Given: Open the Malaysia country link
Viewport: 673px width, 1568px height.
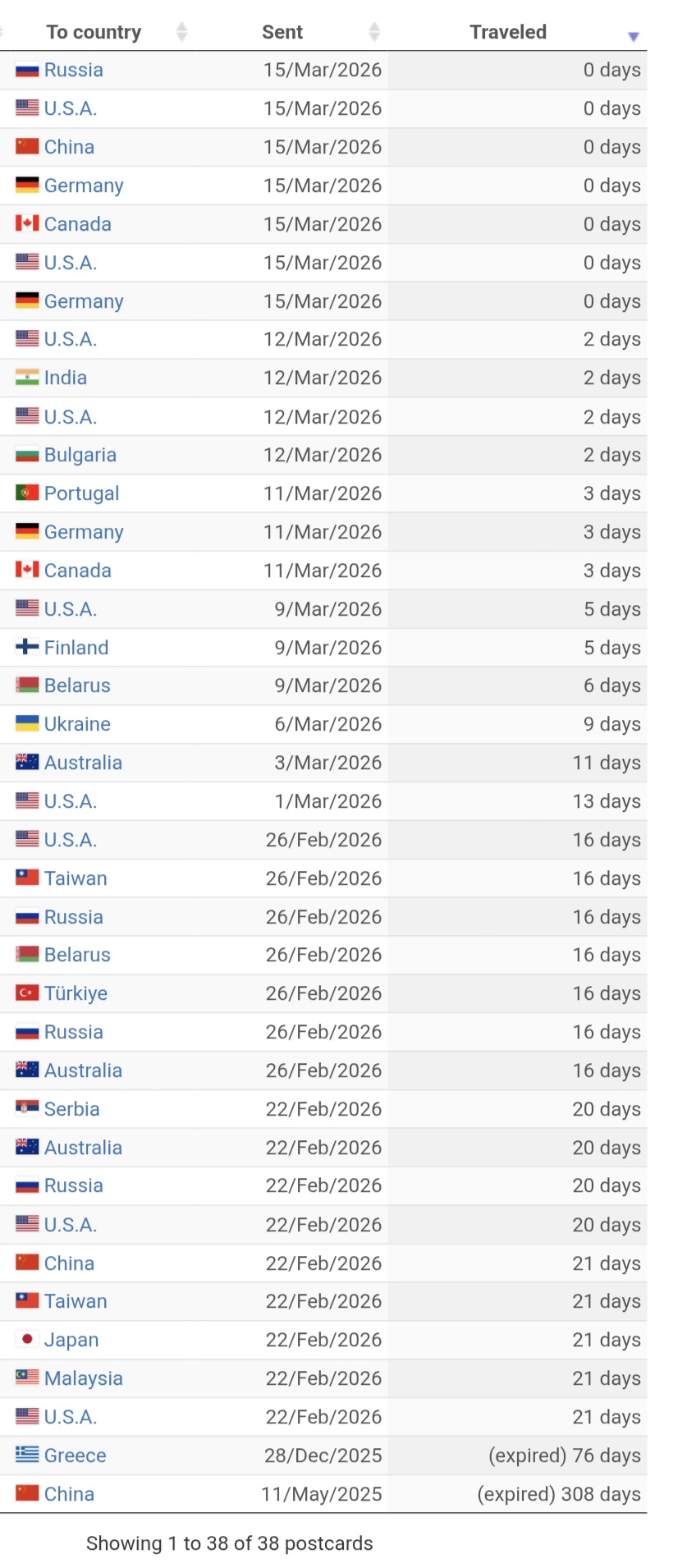Looking at the screenshot, I should click(x=84, y=1378).
